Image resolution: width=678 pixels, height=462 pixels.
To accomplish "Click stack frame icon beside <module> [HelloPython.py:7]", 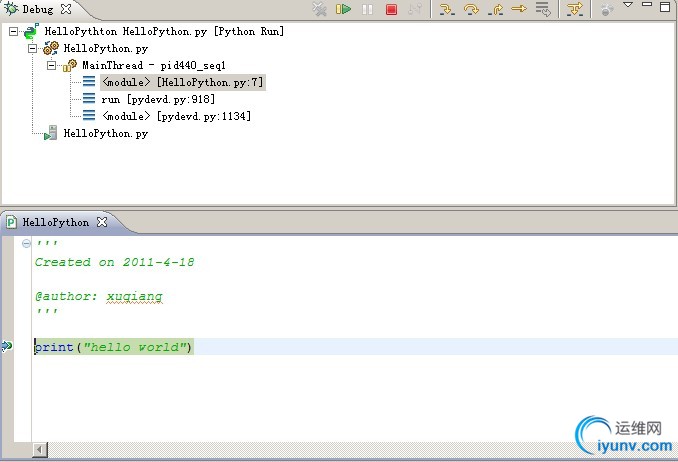I will pos(89,81).
